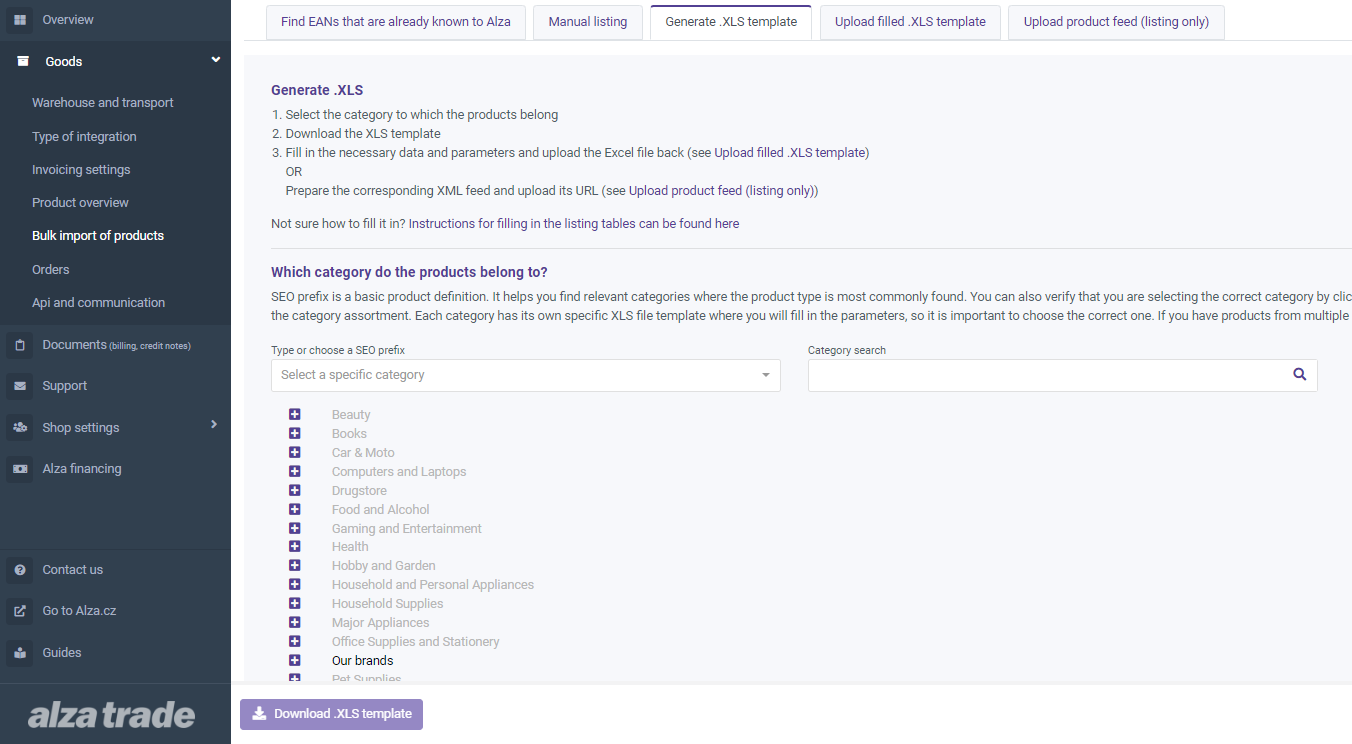Screen dimensions: 1352x744
Task: Expand the Beauty category plus icon
Action: tap(295, 414)
